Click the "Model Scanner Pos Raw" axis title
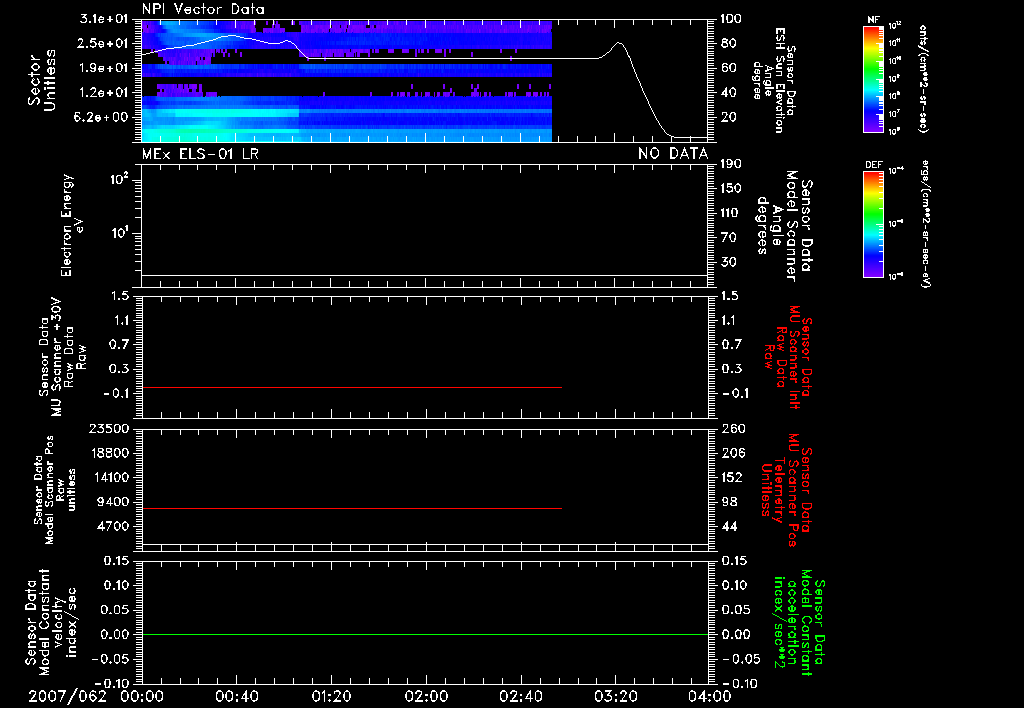The width and height of the screenshot is (1024, 708). point(55,490)
